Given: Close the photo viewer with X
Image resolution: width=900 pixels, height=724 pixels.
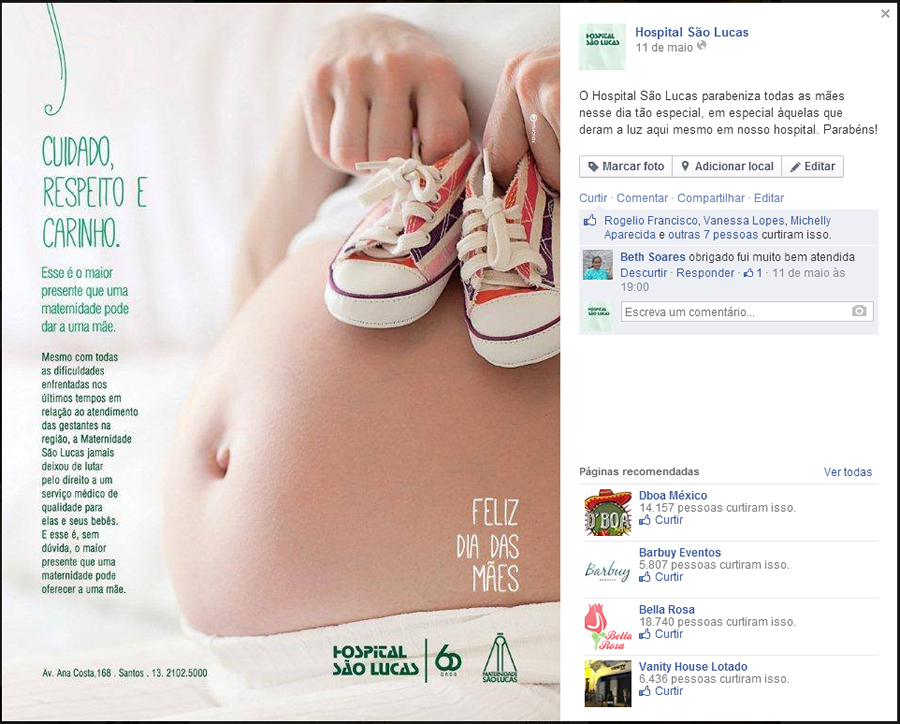Looking at the screenshot, I should pos(885,14).
